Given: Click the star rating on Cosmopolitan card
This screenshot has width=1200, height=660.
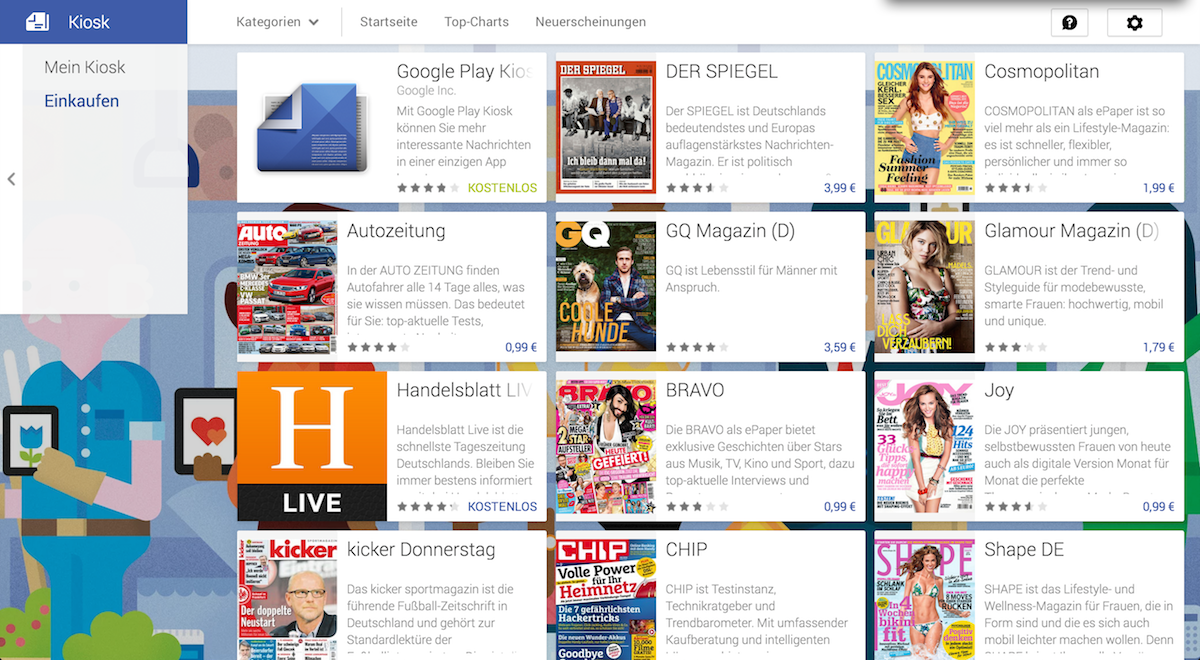Looking at the screenshot, I should [x=1016, y=188].
